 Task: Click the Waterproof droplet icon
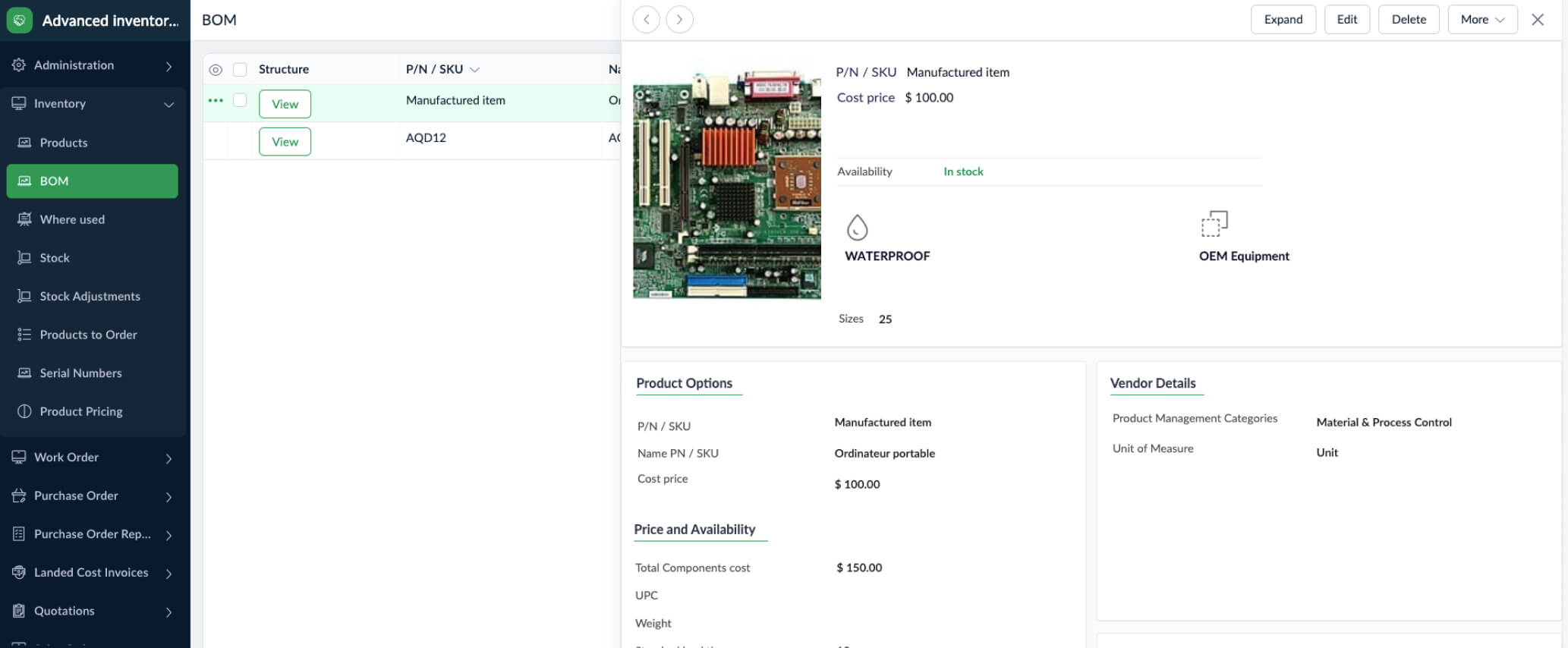857,227
